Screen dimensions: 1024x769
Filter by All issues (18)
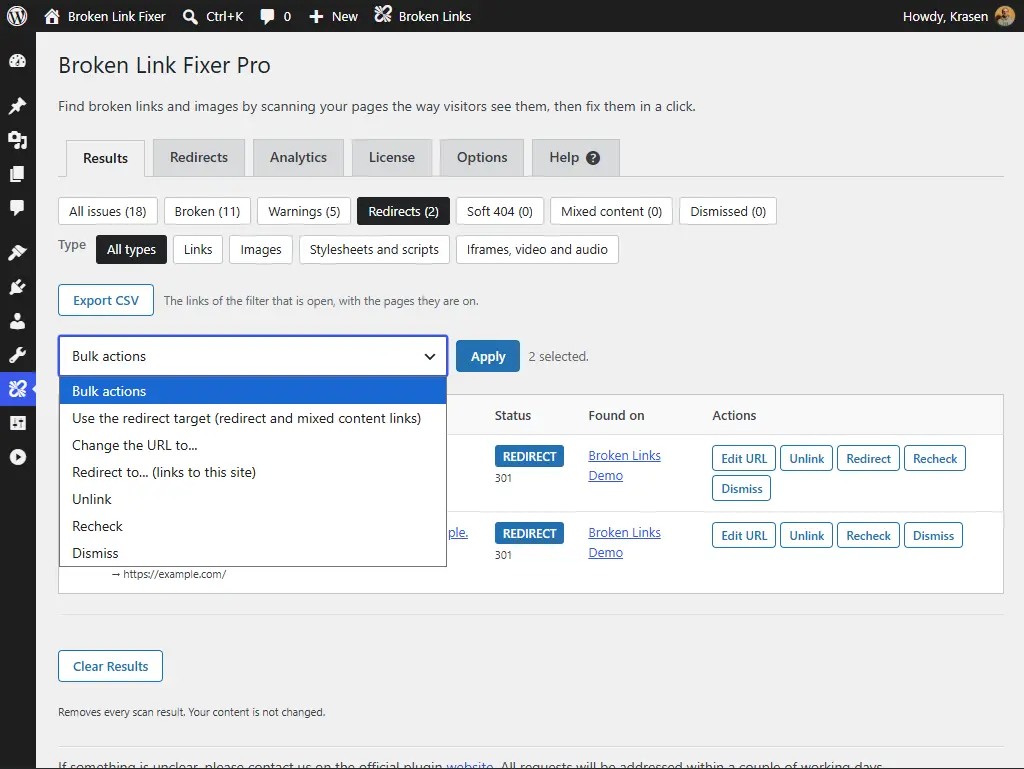tap(108, 212)
